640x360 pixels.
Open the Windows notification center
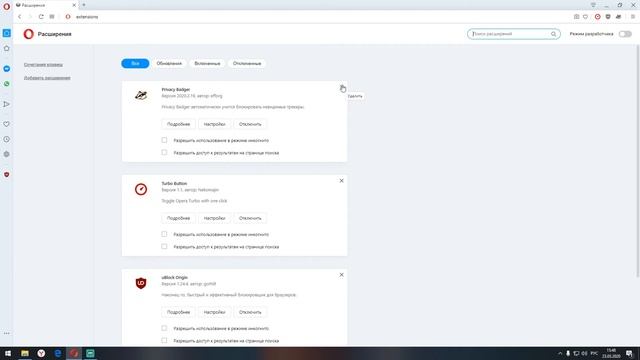(x=629, y=353)
